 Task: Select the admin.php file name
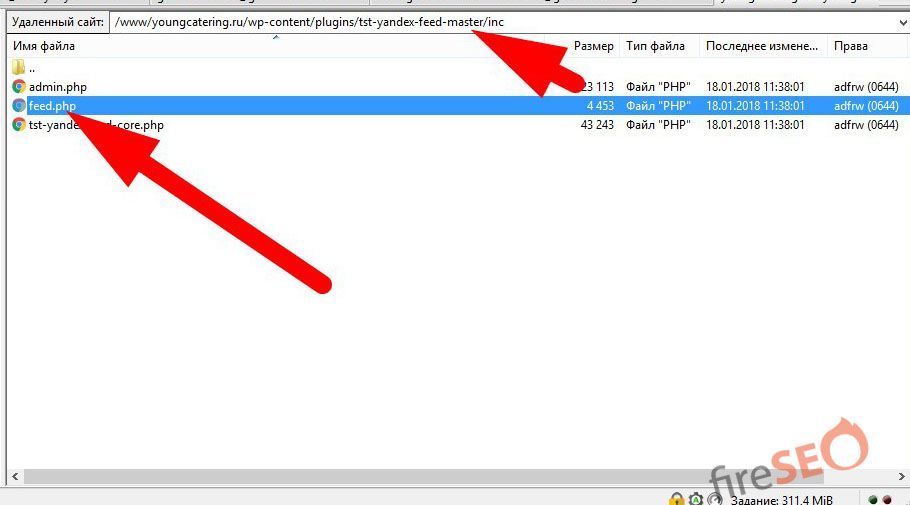coord(58,87)
